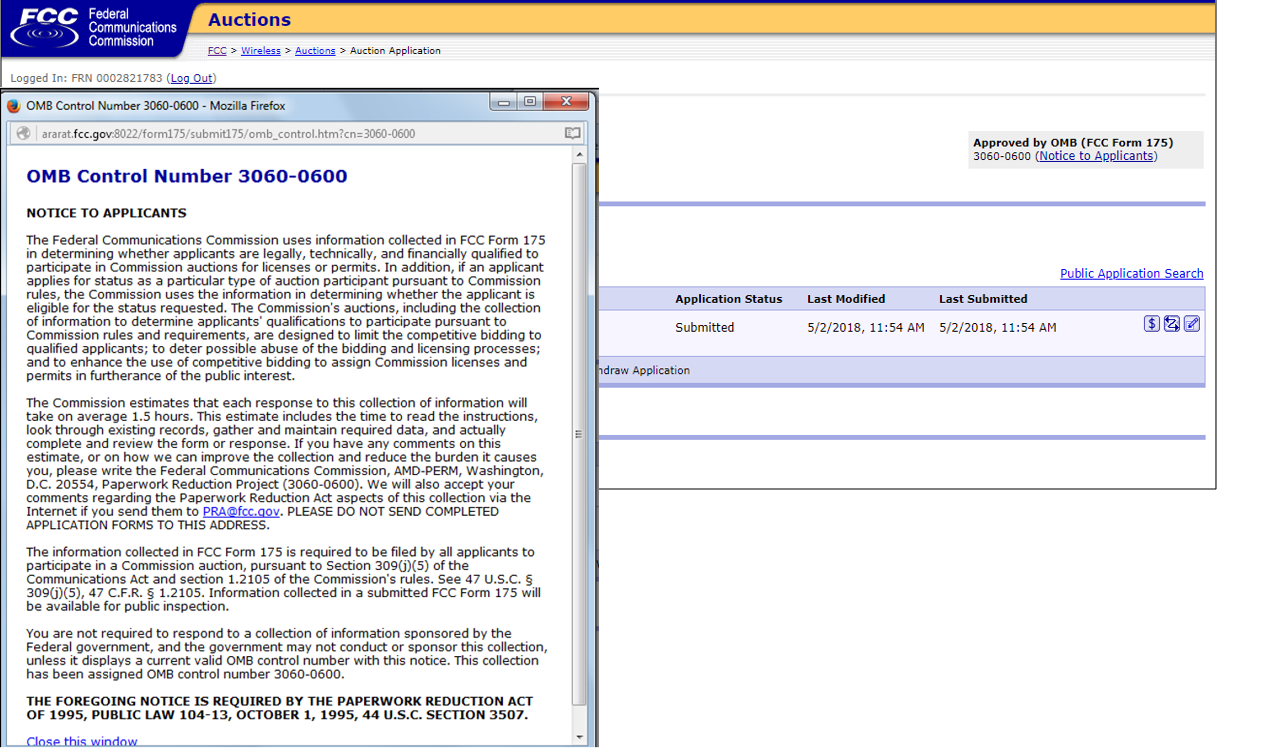Close the OMB popup with X button
This screenshot has width=1261, height=752.
coord(567,102)
